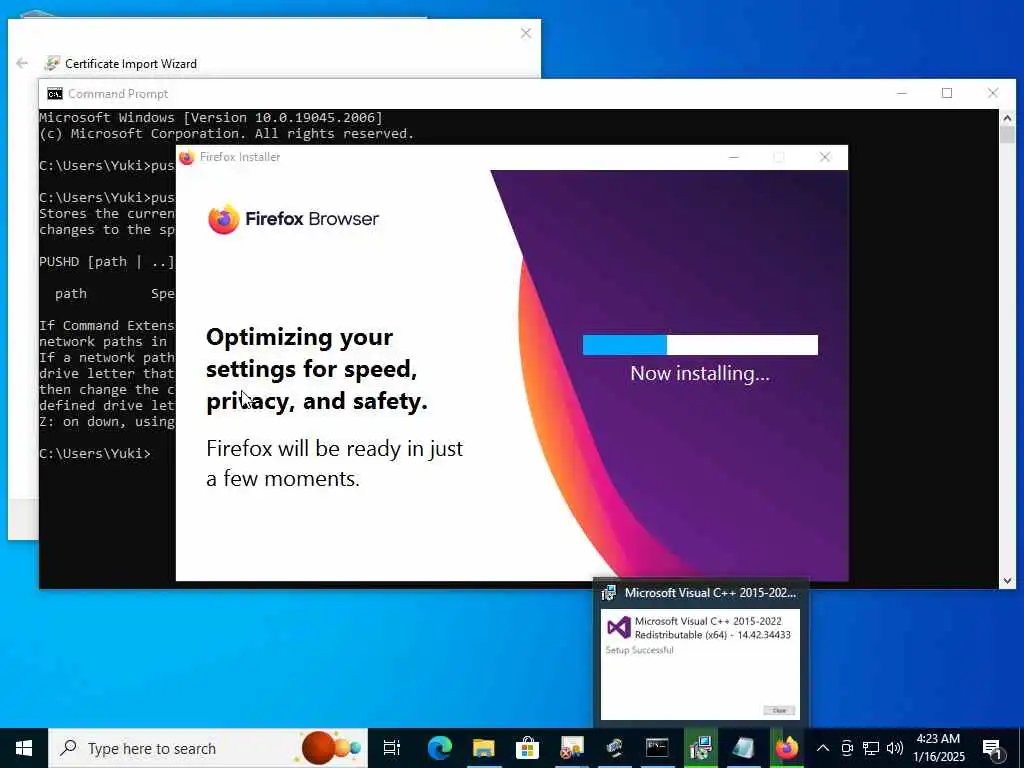The width and height of the screenshot is (1024, 768).
Task: Select the Visual C++ setup taskbar icon
Action: [700, 748]
